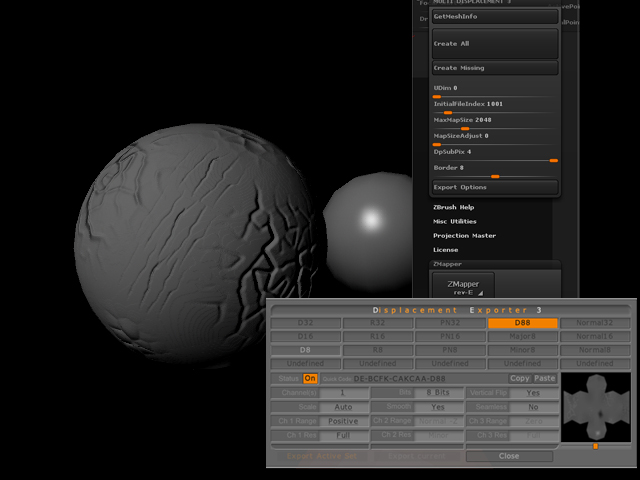Select the R16 preset
The height and width of the screenshot is (480, 640).
point(378,336)
